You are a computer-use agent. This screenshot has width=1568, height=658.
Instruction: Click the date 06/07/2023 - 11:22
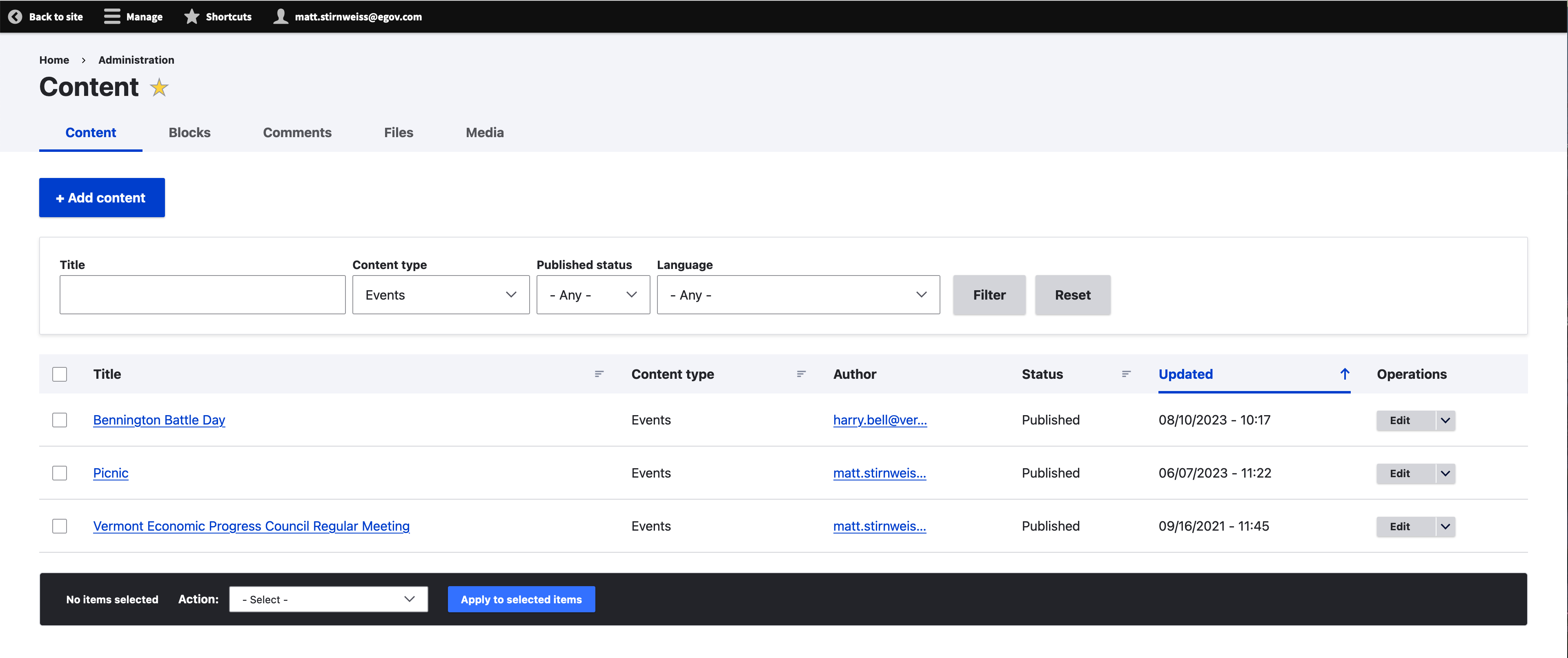pyautogui.click(x=1215, y=473)
